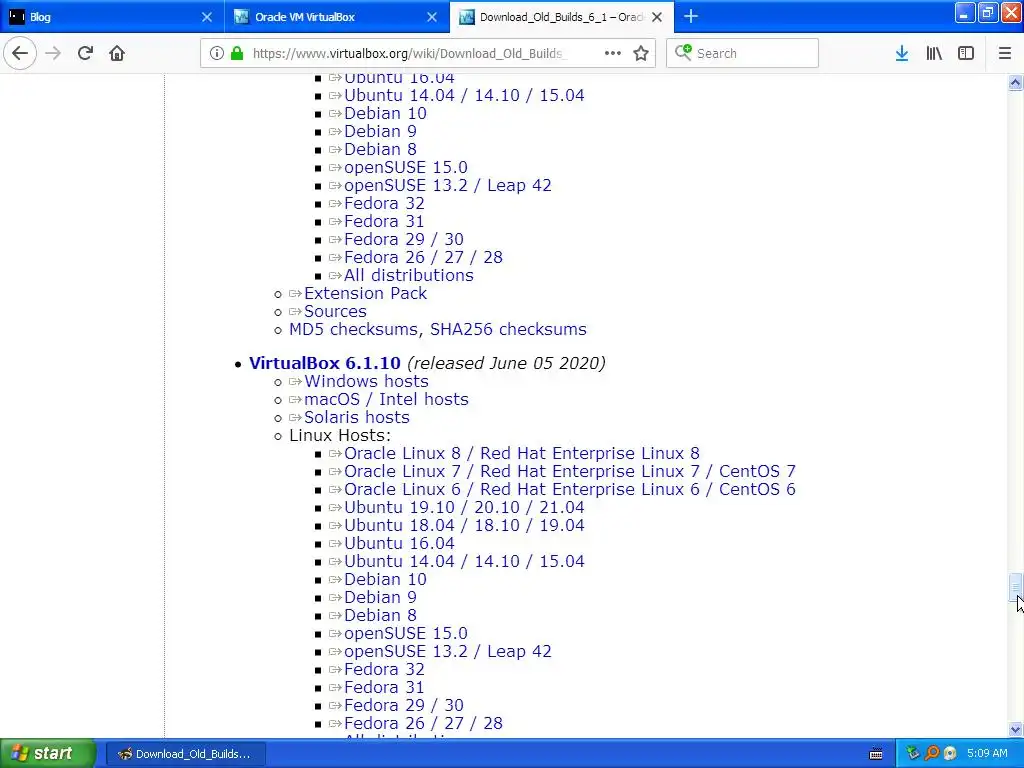Open the Windows Start menu

tap(47, 753)
